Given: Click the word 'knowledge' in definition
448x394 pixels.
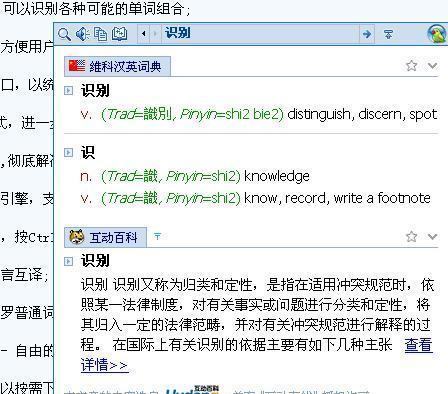Looking at the screenshot, I should (277, 176).
